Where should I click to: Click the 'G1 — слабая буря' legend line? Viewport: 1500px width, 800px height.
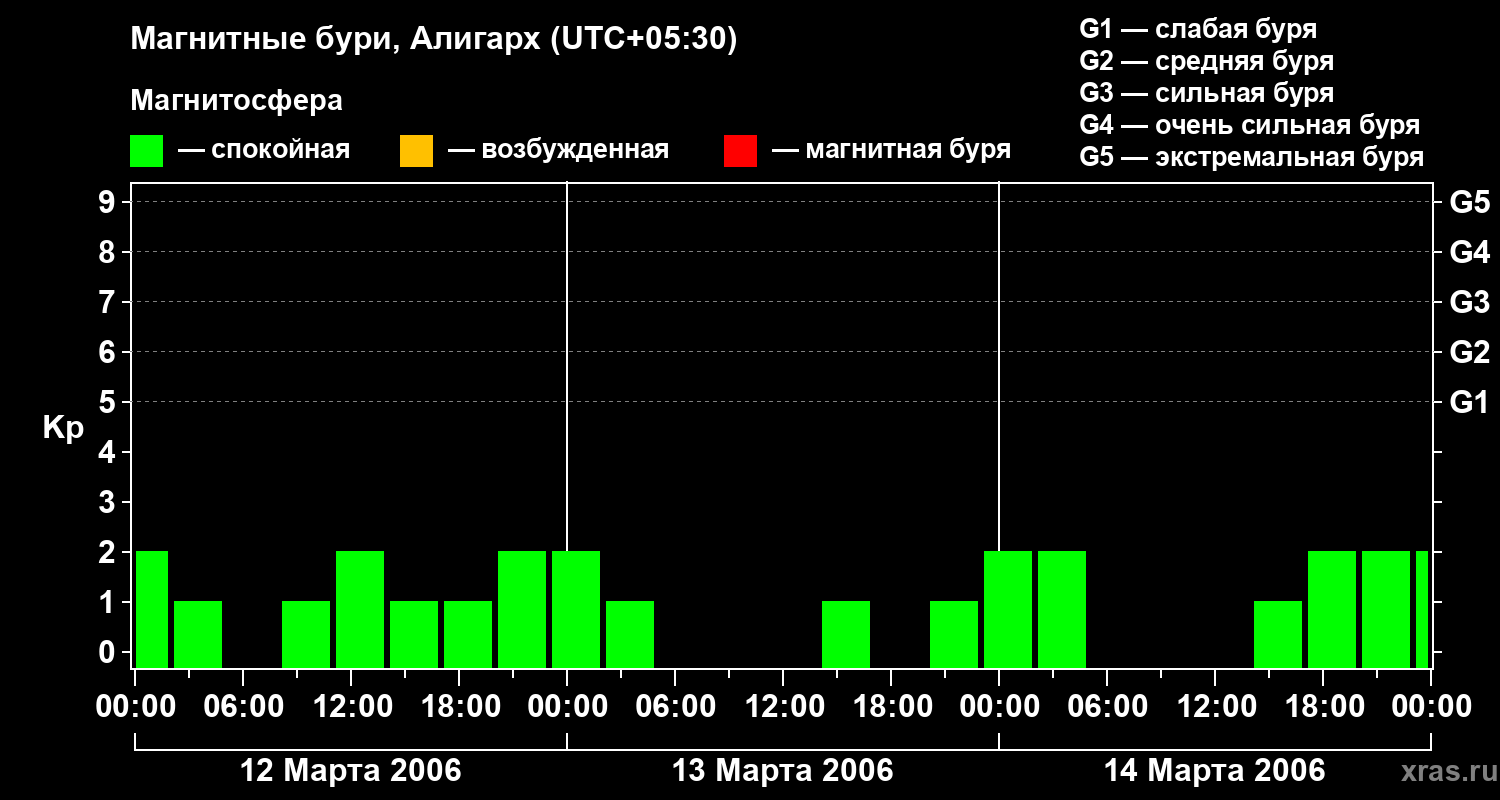(x=1198, y=29)
